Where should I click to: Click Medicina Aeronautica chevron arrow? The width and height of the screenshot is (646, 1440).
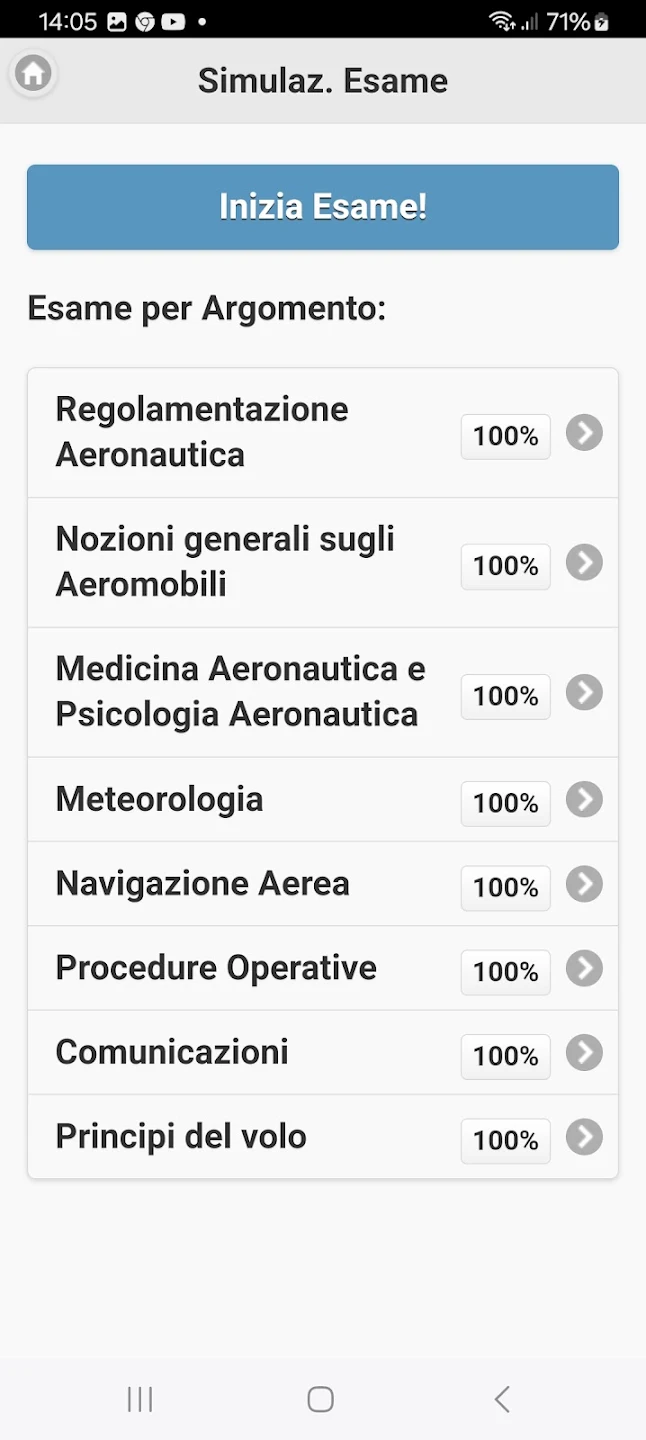click(584, 693)
